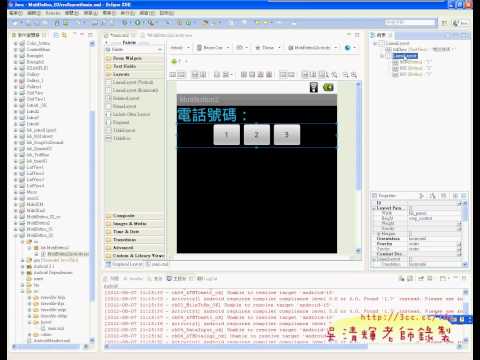Open the LogCat tab
This screenshot has height=360, width=480.
207,278
